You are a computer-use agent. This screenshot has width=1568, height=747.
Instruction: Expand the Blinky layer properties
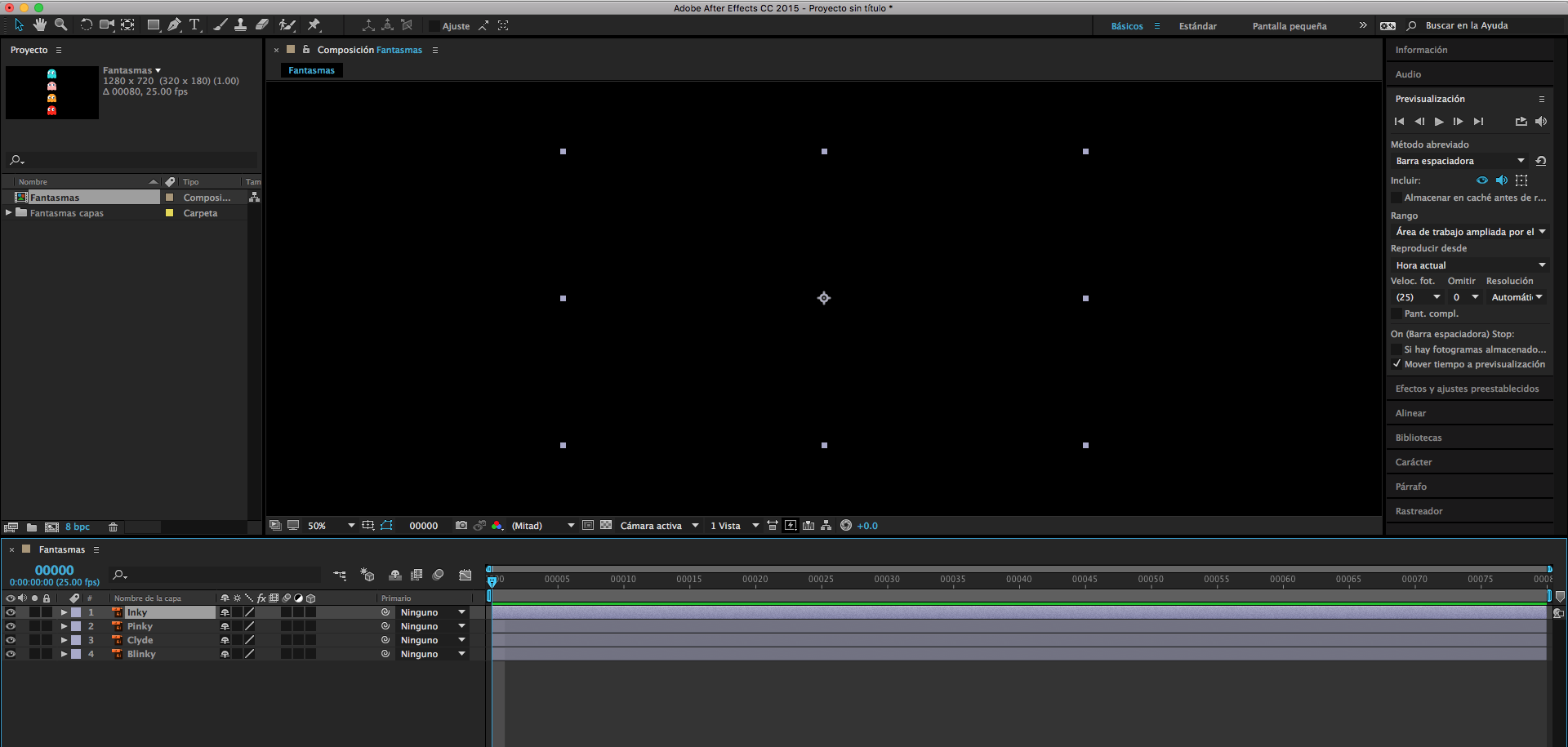pyautogui.click(x=64, y=654)
